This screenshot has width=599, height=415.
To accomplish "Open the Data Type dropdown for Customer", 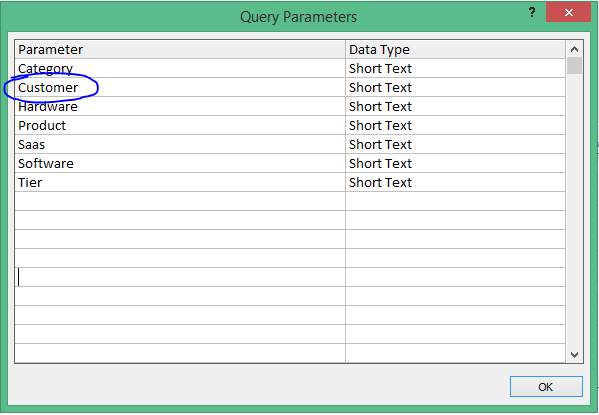I will [455, 88].
